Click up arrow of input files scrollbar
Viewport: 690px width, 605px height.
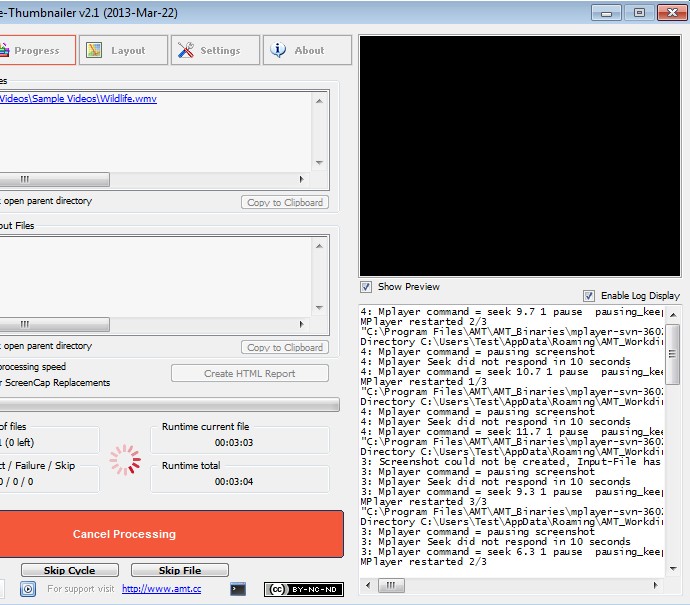coord(319,101)
